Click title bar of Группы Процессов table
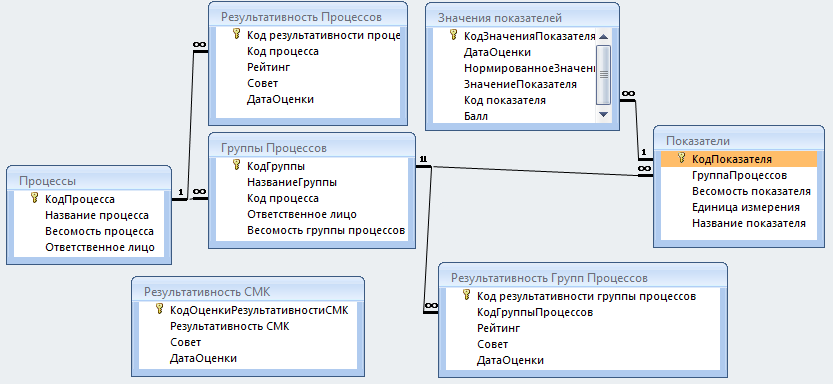This screenshot has height=384, width=833. pyautogui.click(x=311, y=147)
